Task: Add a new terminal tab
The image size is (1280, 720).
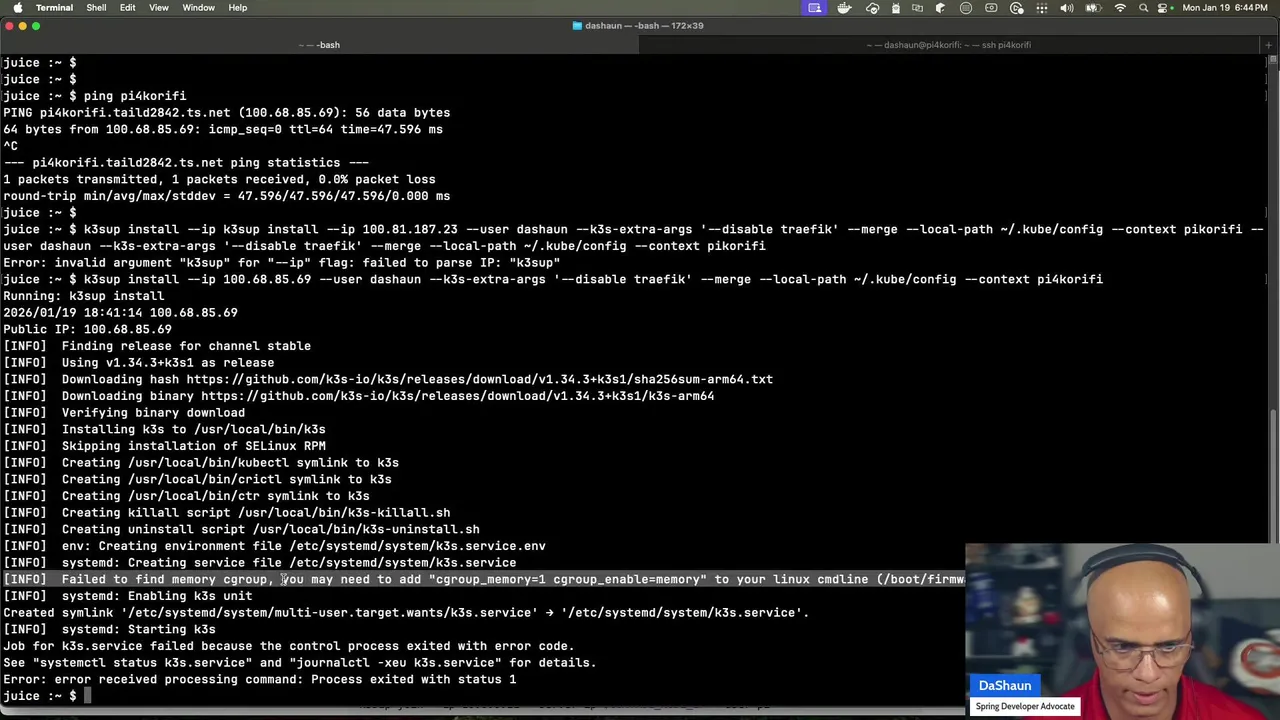Action: [1269, 45]
